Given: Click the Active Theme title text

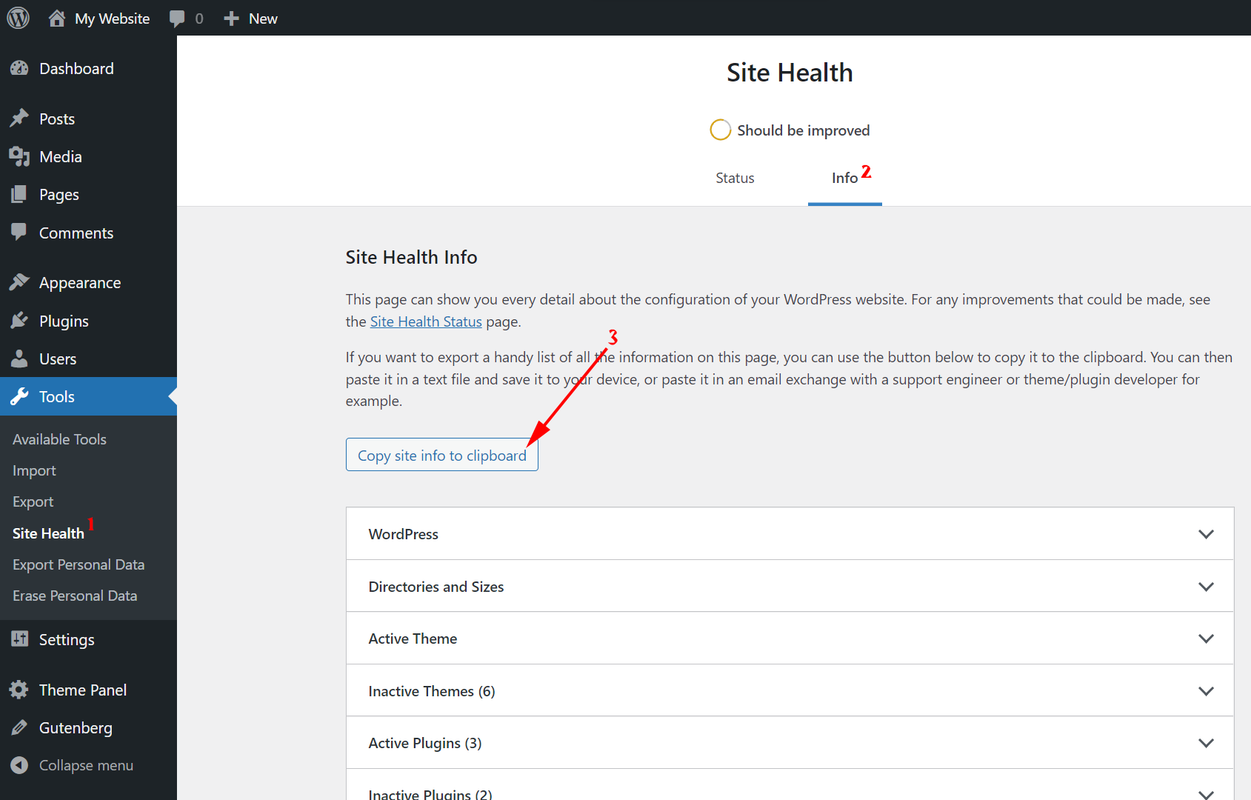Looking at the screenshot, I should (x=413, y=638).
